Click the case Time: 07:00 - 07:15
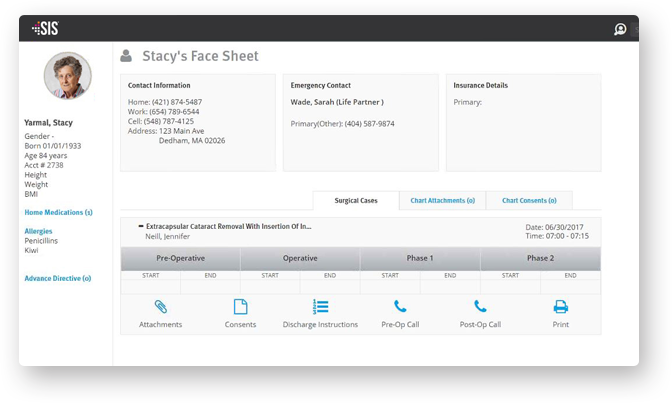This screenshot has width=672, height=403. pos(557,236)
